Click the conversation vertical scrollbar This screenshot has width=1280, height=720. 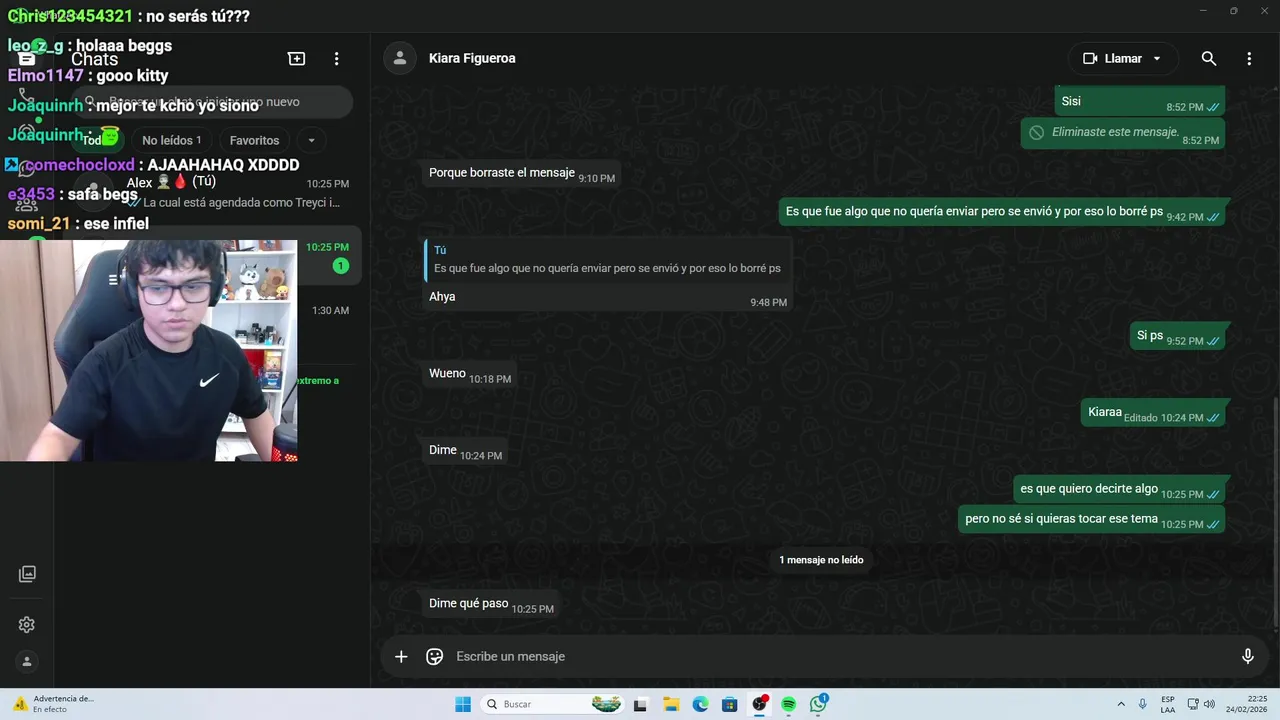point(1275,512)
